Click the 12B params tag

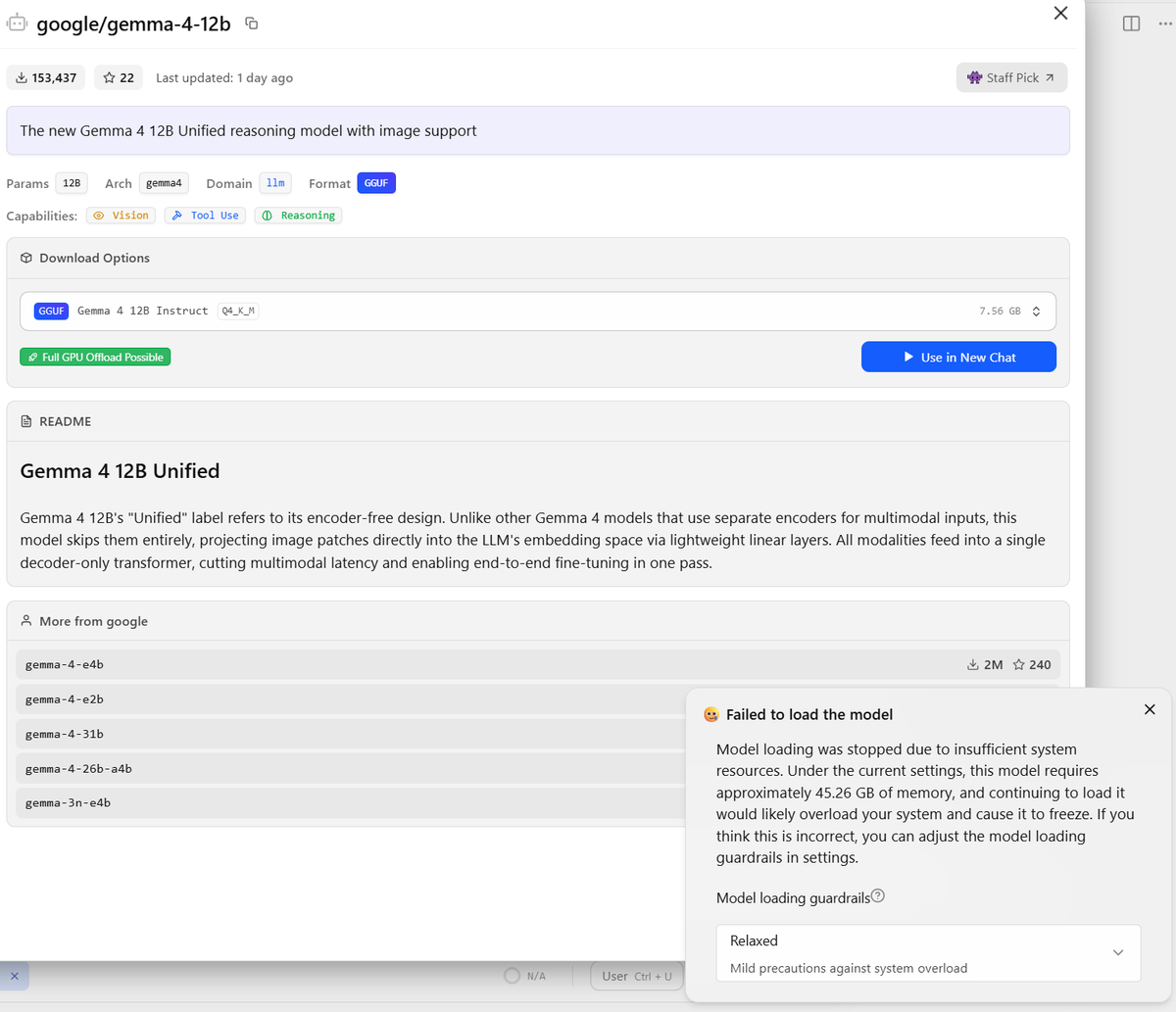(x=72, y=183)
